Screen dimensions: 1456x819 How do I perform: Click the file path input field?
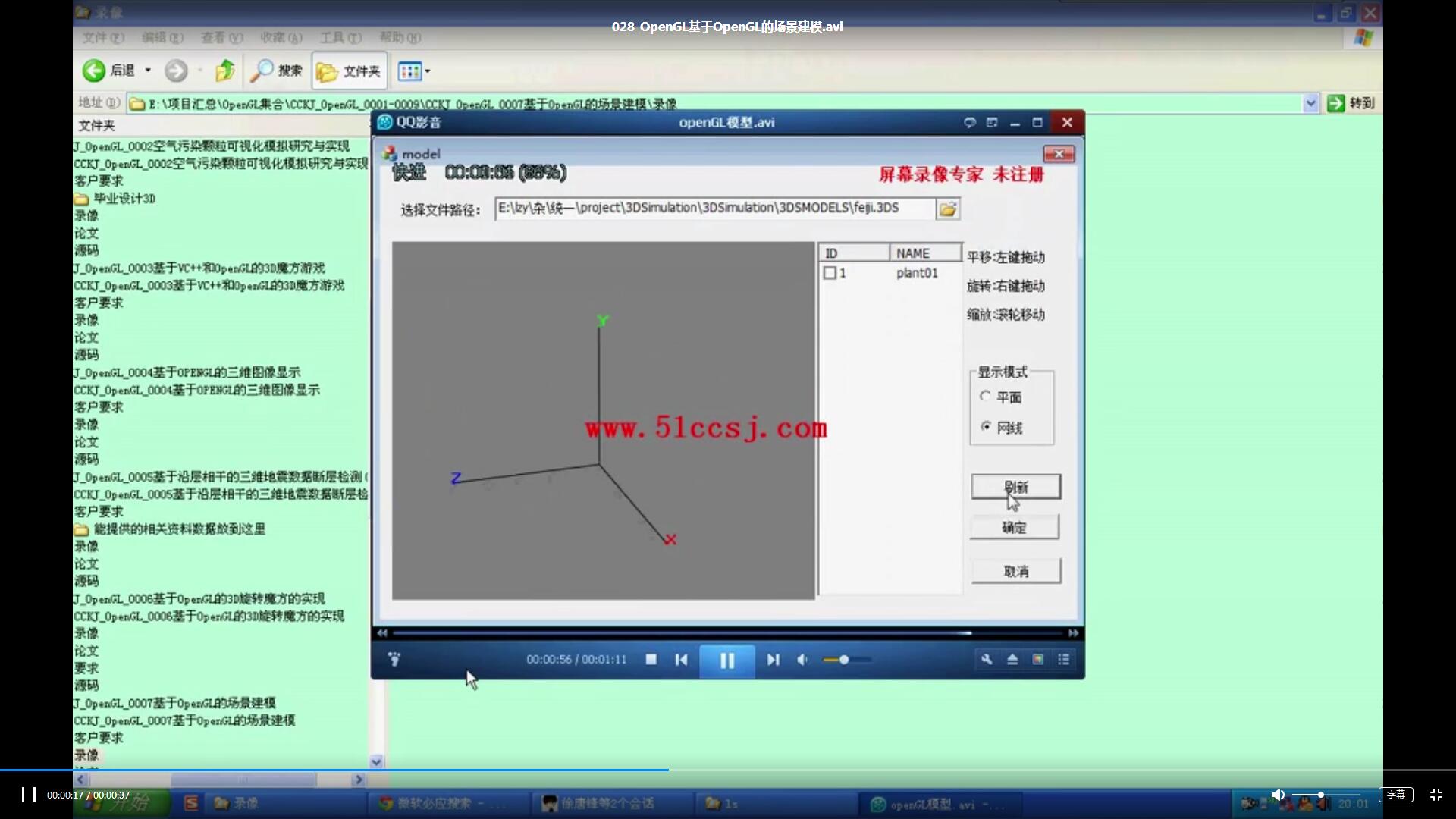[x=715, y=209]
